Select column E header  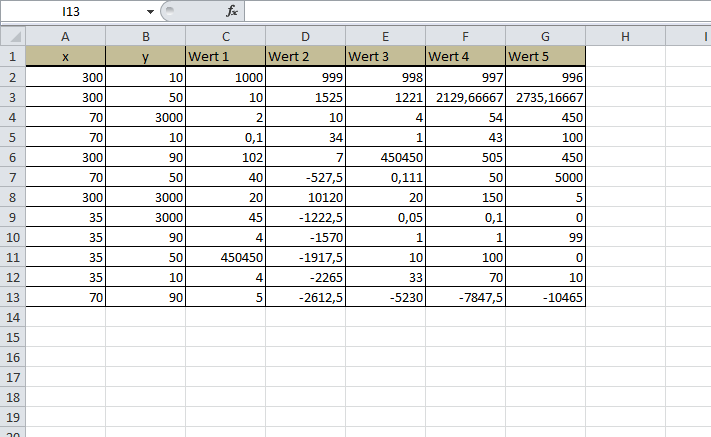click(385, 36)
